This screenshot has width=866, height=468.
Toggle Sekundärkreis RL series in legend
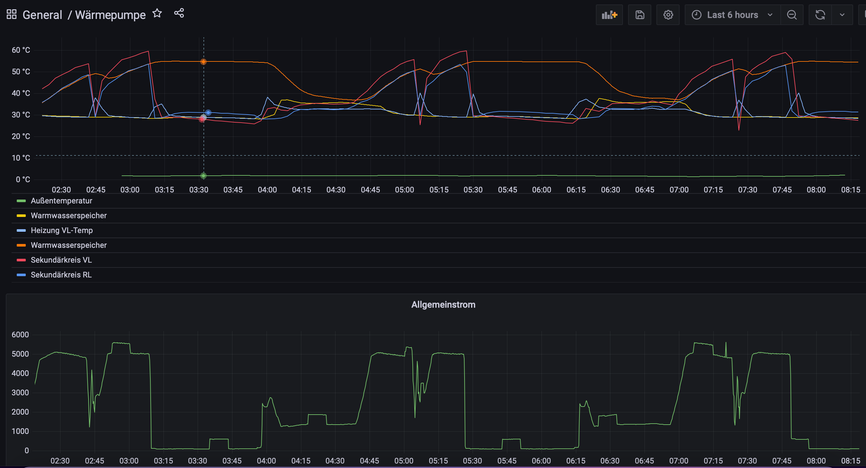(61, 275)
